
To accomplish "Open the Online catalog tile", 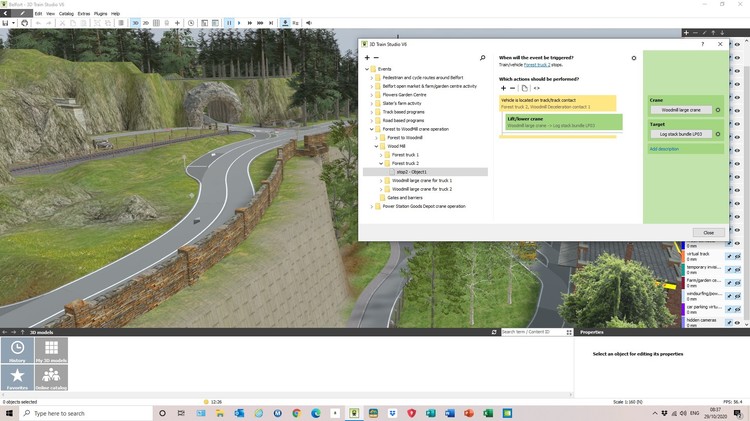I will [x=52, y=377].
